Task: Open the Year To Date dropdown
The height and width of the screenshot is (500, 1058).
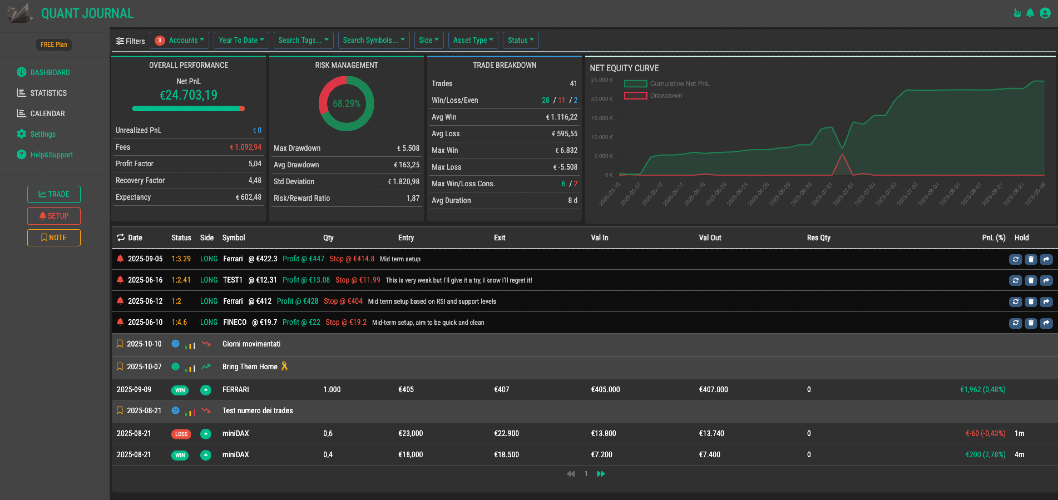Action: 241,40
